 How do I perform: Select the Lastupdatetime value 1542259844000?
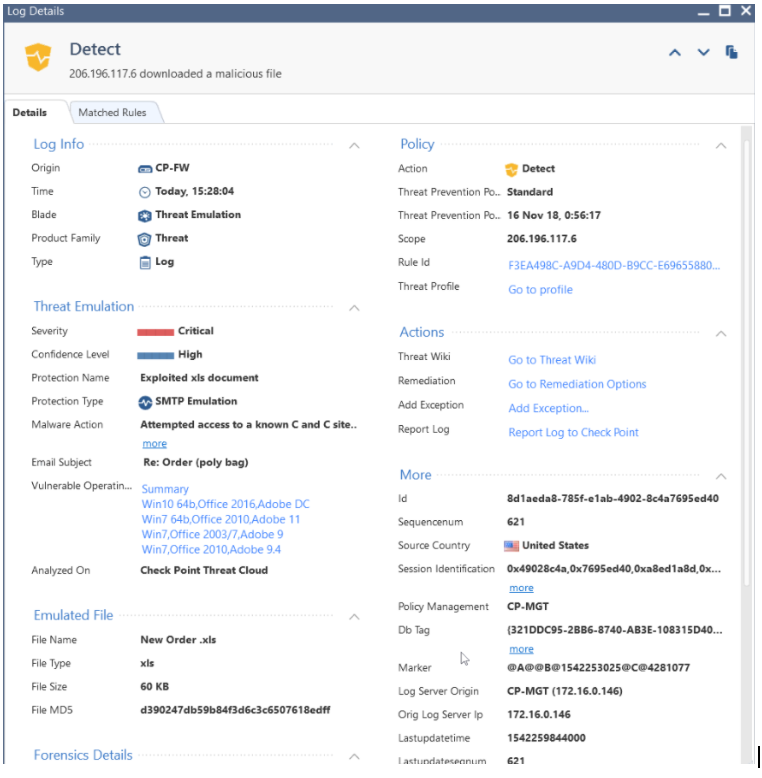546,738
